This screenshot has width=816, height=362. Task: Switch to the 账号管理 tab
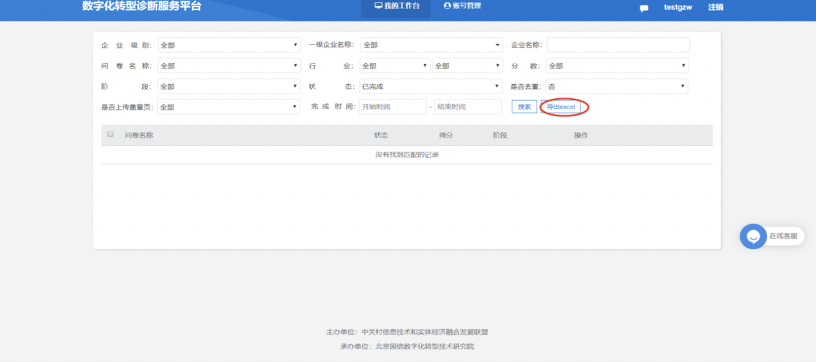462,6
